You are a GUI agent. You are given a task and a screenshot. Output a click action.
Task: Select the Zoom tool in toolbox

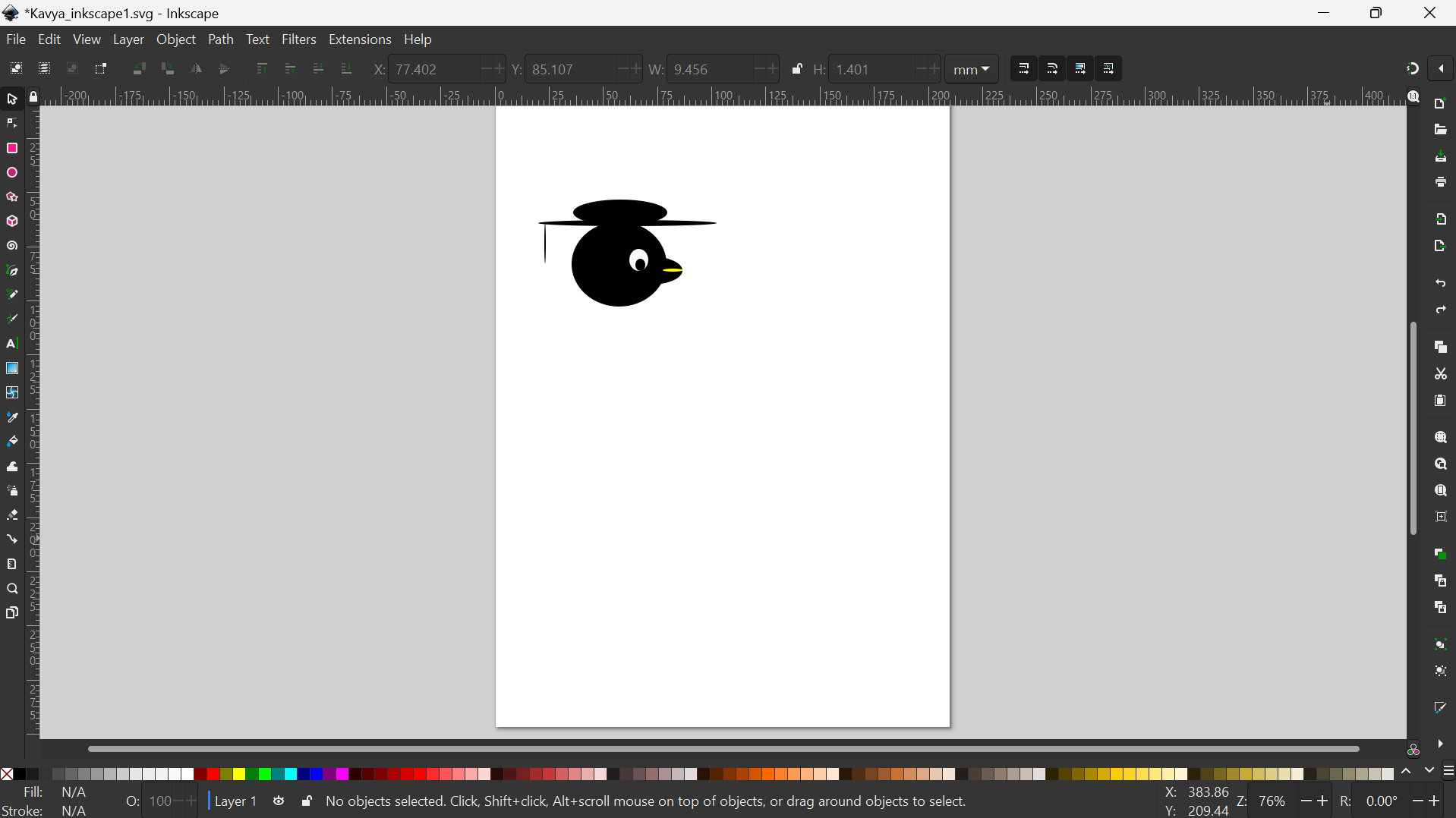[12, 589]
